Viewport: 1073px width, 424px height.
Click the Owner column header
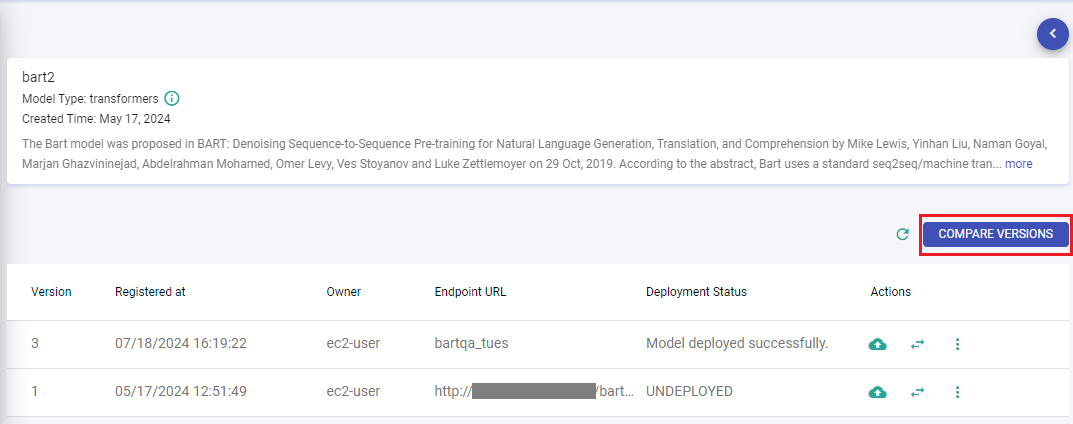[344, 291]
